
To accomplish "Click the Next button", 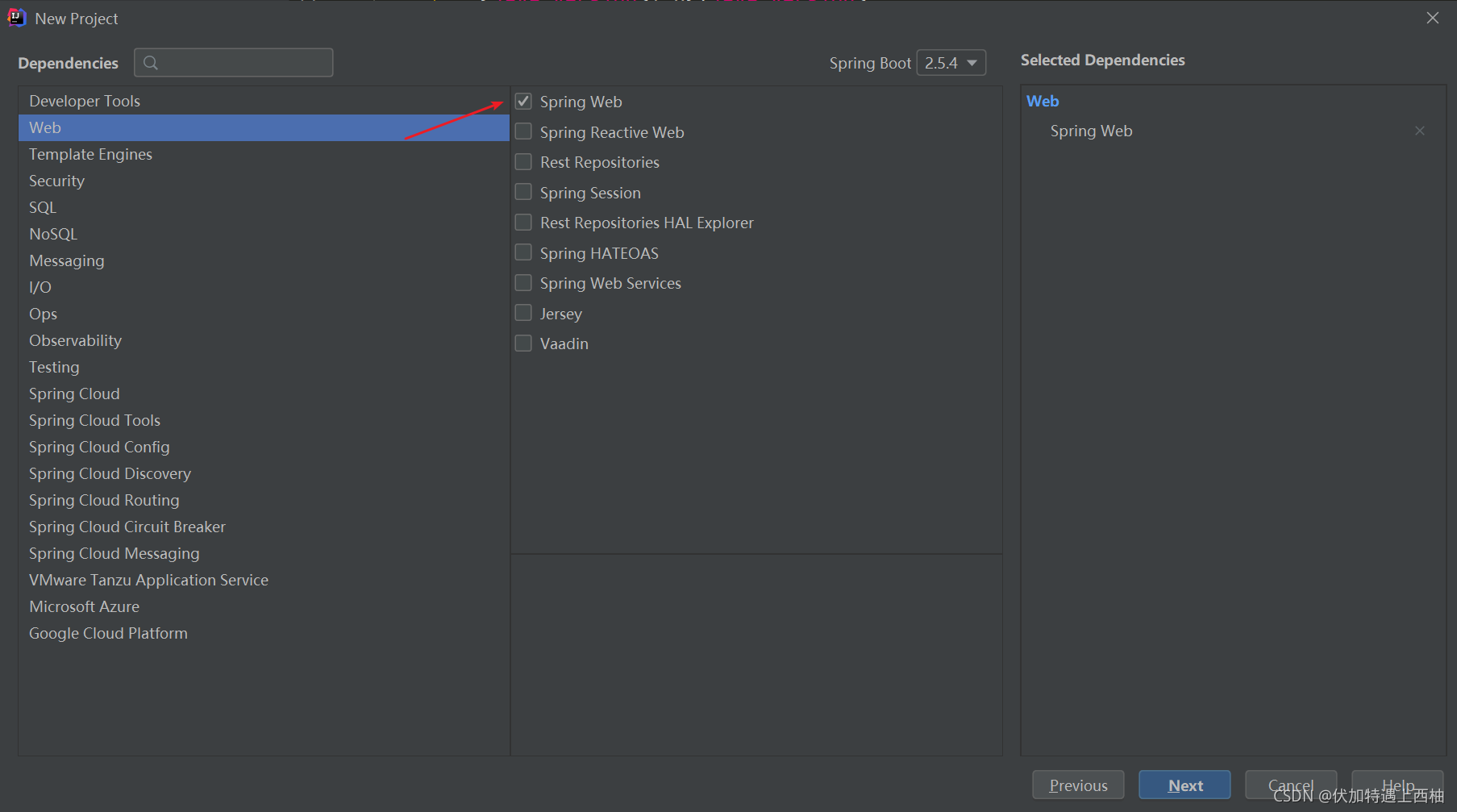I will (1184, 785).
